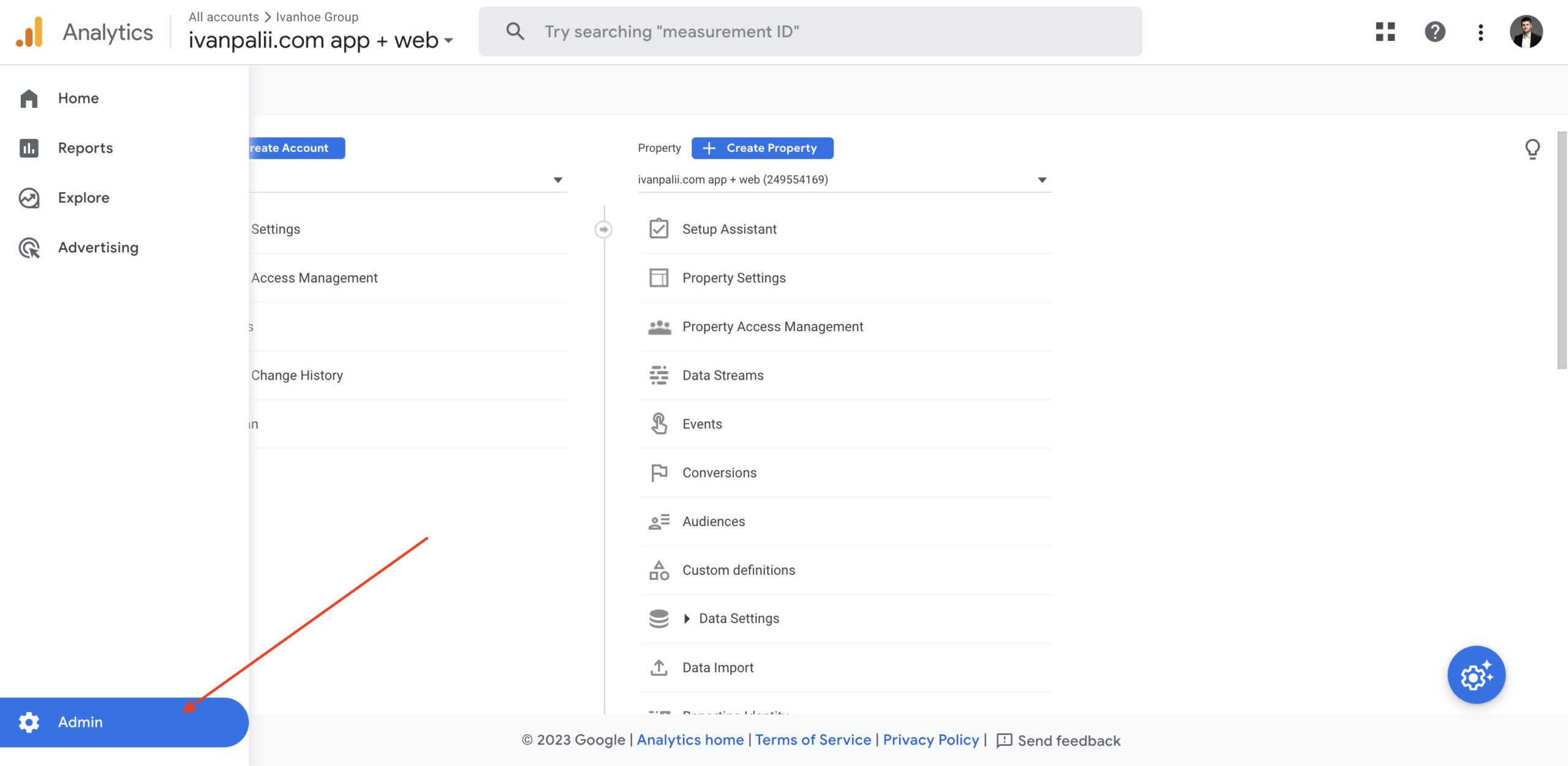This screenshot has width=1568, height=766.
Task: Click the lightbulb insights icon
Action: pyautogui.click(x=1532, y=149)
